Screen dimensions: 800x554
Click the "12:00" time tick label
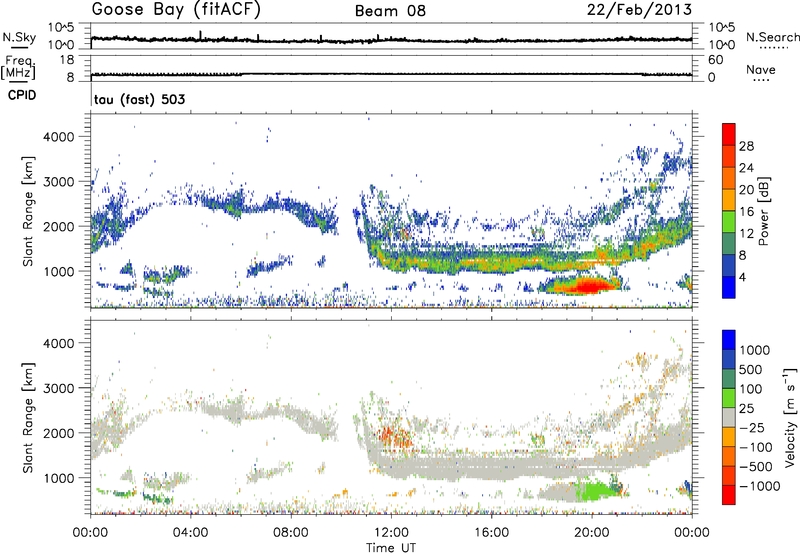[x=391, y=533]
